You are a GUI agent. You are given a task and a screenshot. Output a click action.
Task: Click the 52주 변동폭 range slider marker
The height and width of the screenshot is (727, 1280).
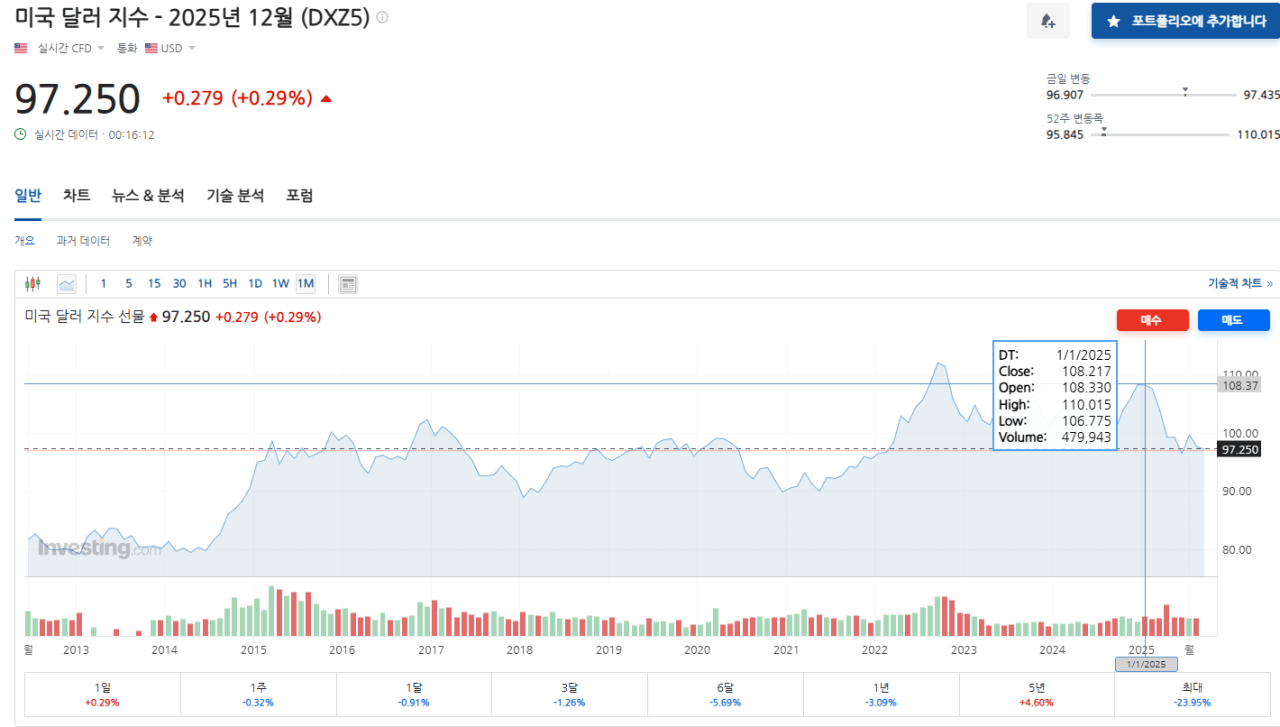tap(1104, 131)
